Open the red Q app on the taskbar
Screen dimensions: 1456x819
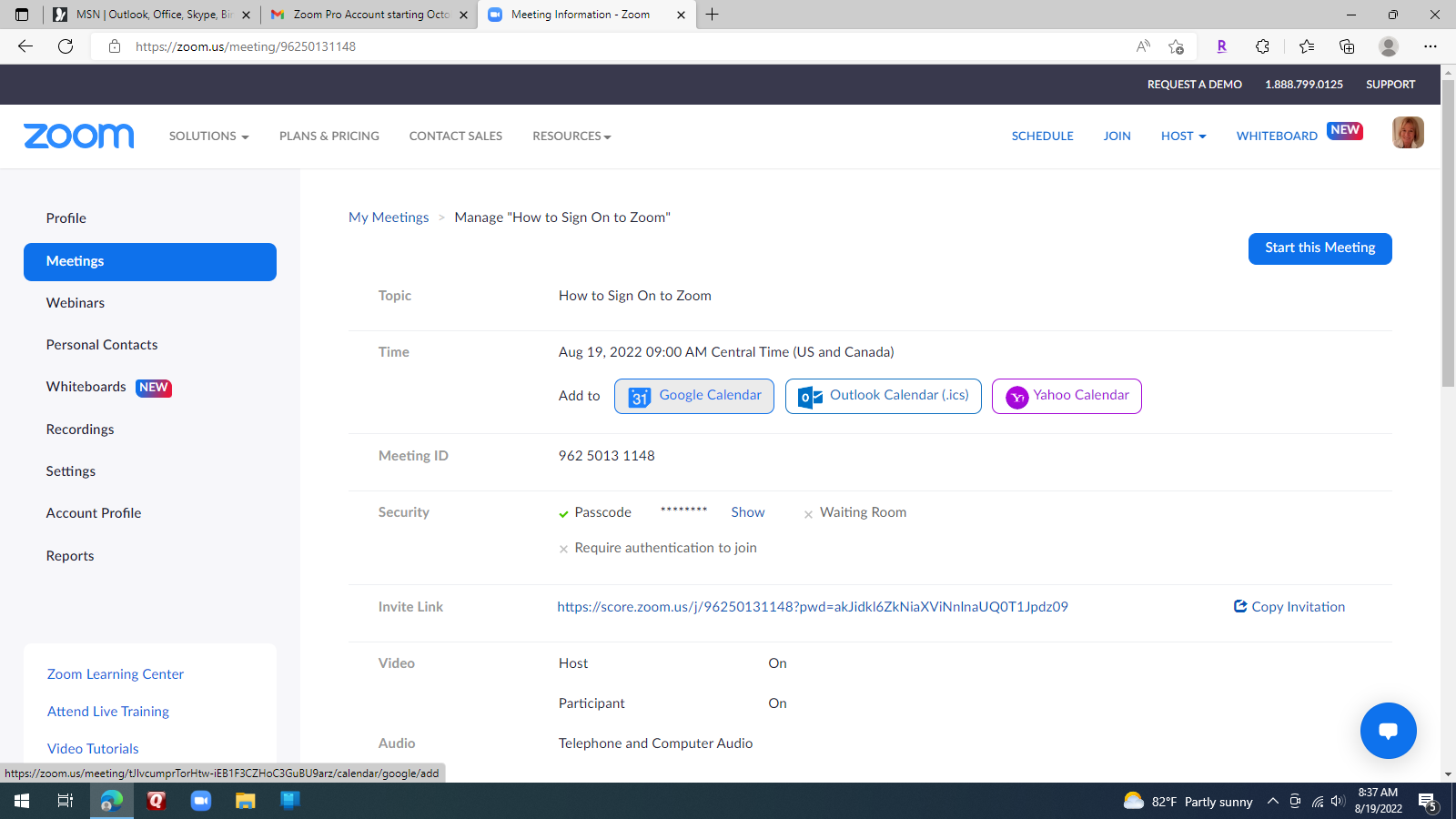157,801
